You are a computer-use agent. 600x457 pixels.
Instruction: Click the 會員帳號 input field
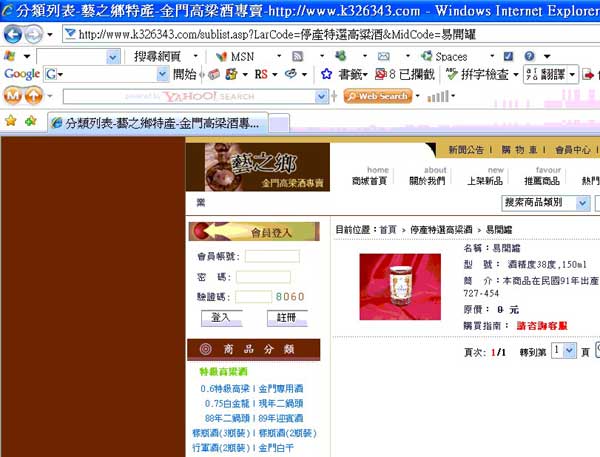pos(272,256)
